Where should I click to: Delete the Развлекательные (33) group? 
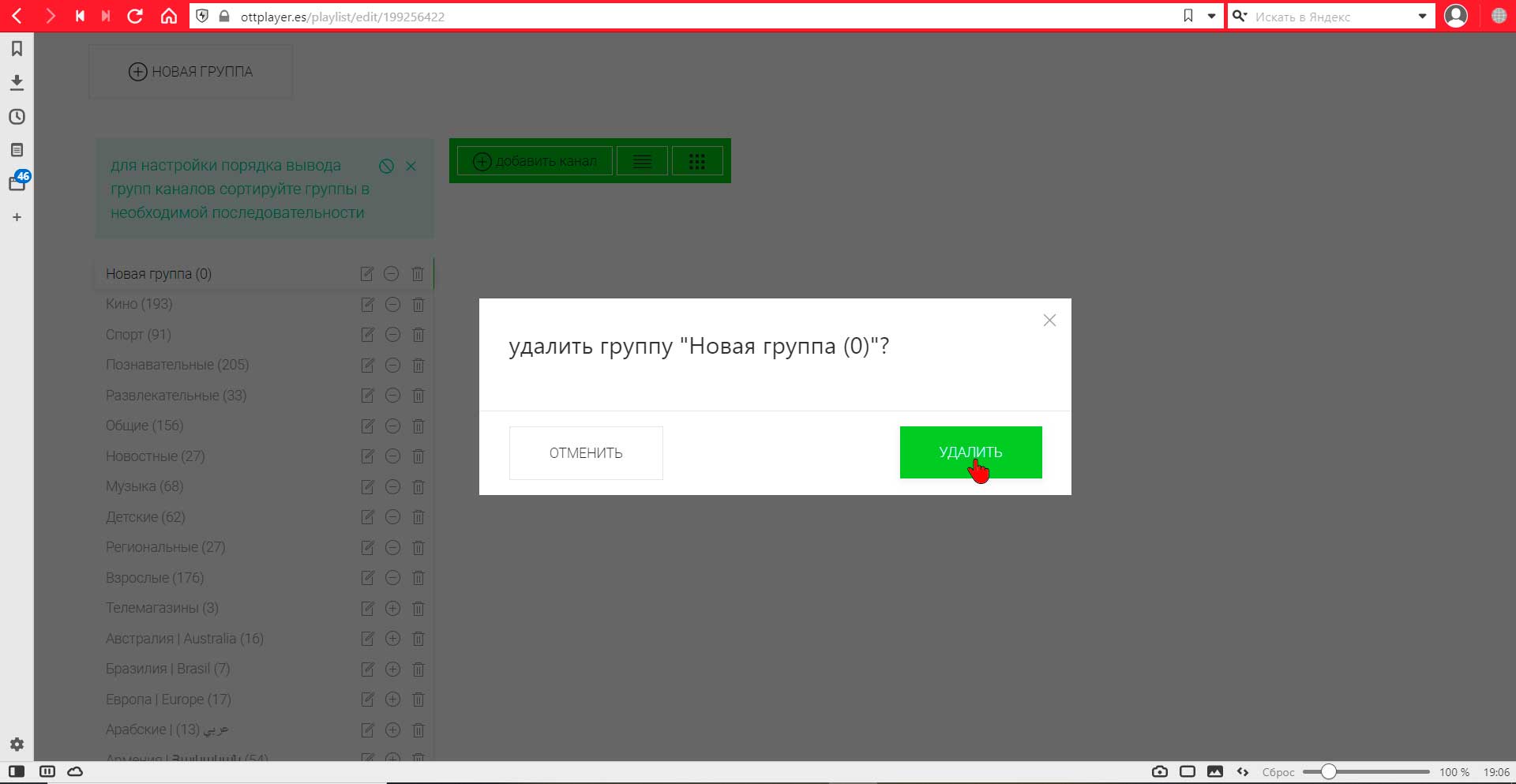418,396
